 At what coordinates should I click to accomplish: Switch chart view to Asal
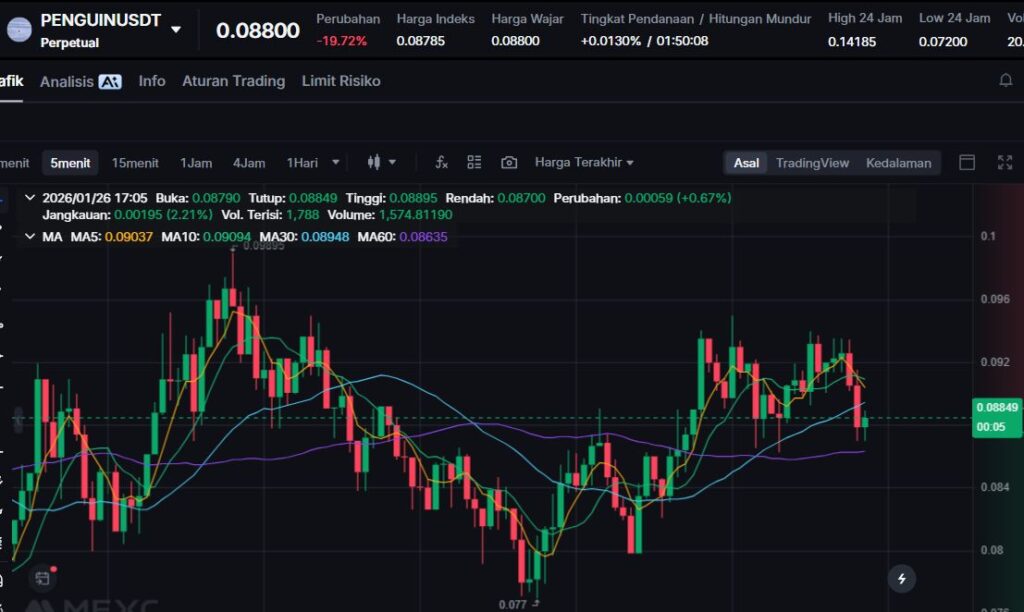click(746, 163)
